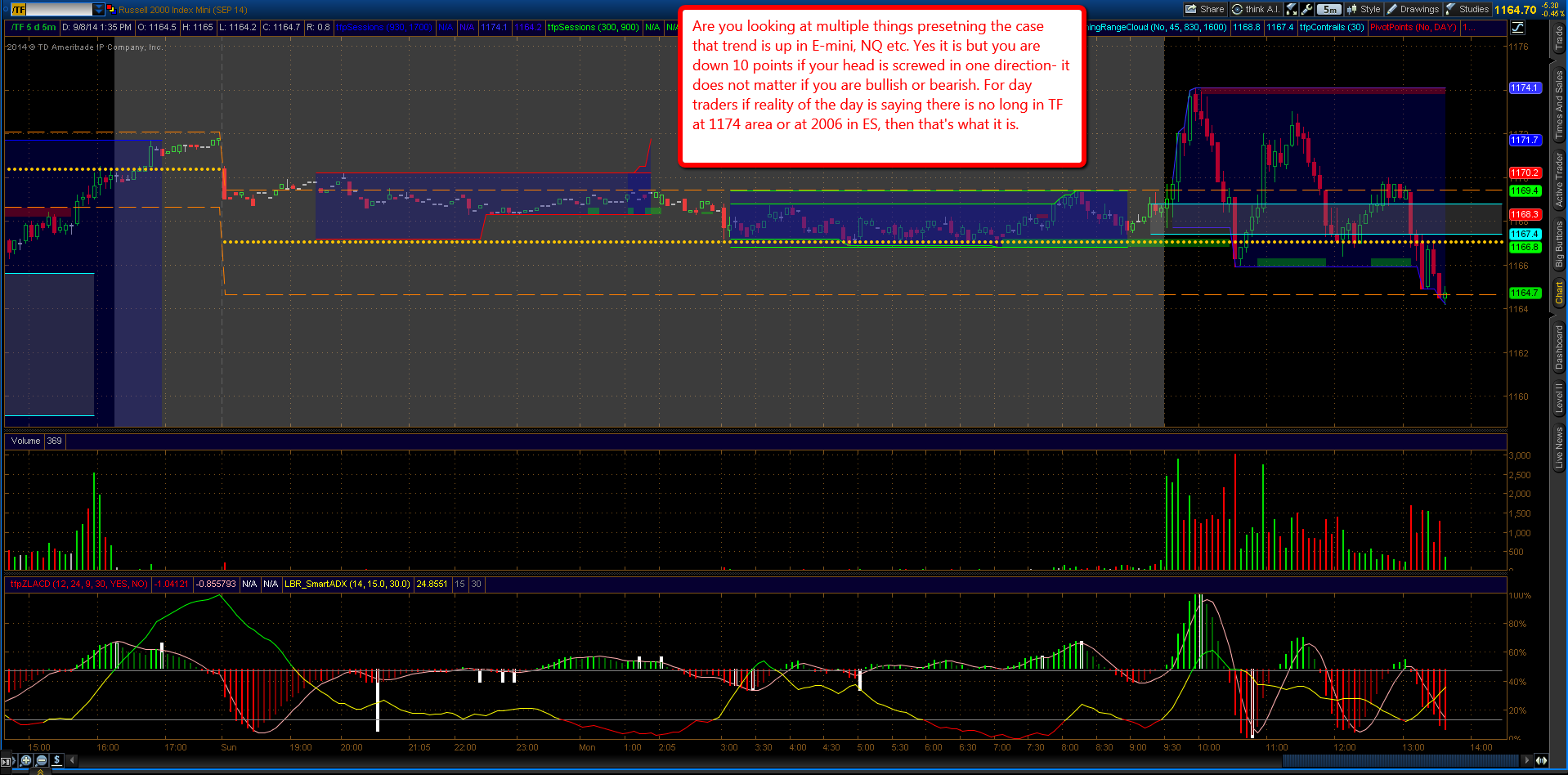This screenshot has height=775, width=1568.
Task: Click the Russell 2000 Index Mini title
Action: click(x=182, y=10)
